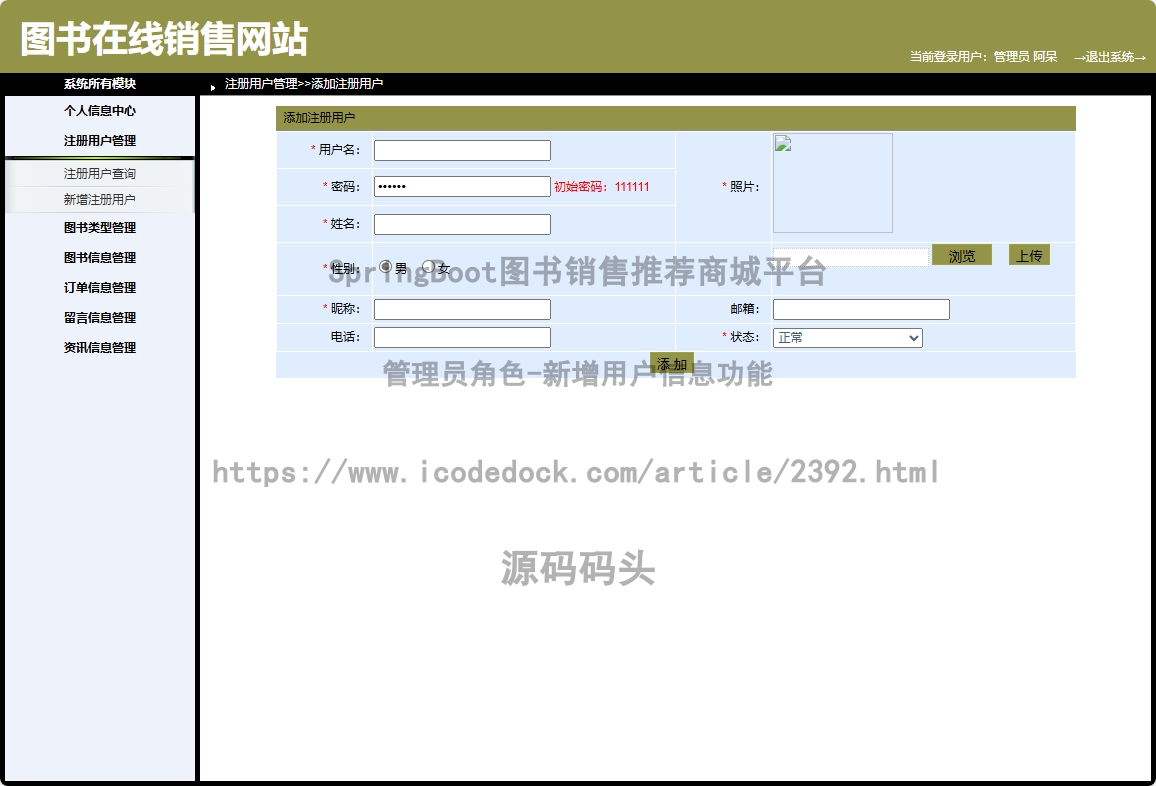Click the 电话 phone input field
The width and height of the screenshot is (1156, 786).
coord(462,338)
